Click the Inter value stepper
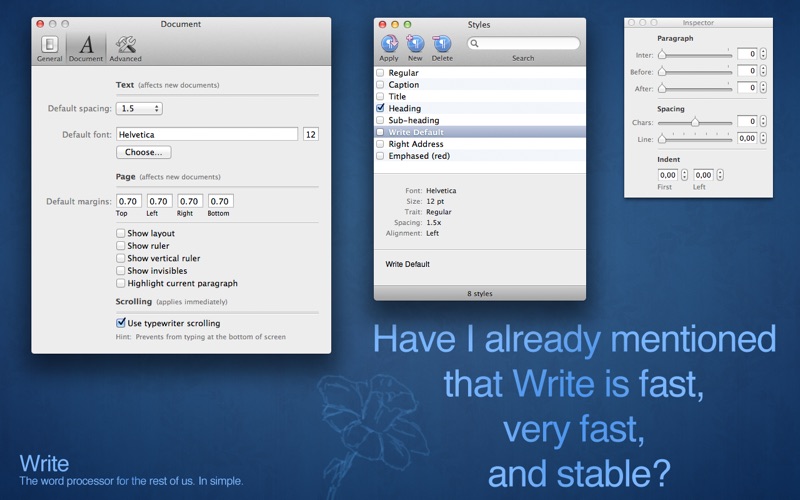Image resolution: width=800 pixels, height=500 pixels. [x=763, y=54]
